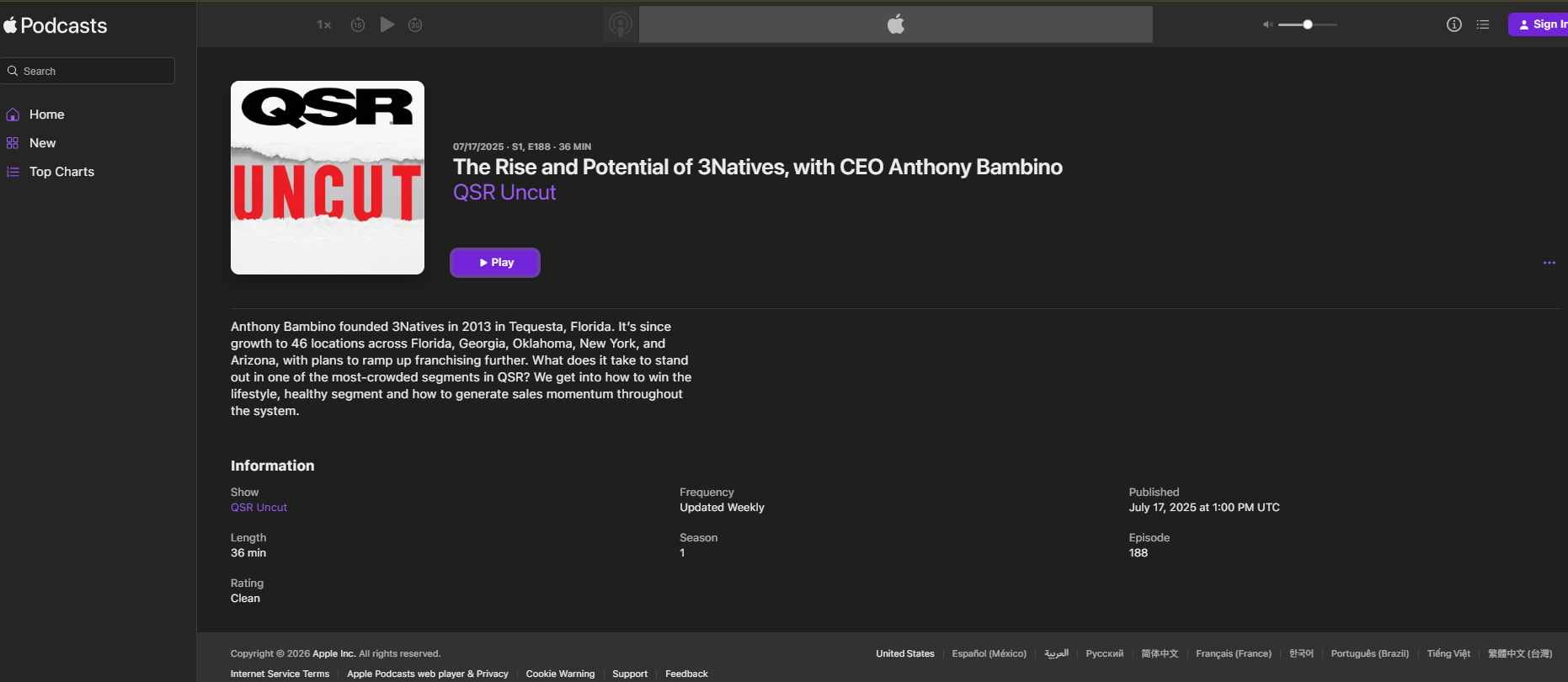The width and height of the screenshot is (1568, 682).
Task: Switch language to 繁體中文 (台灣)
Action: 1520,653
